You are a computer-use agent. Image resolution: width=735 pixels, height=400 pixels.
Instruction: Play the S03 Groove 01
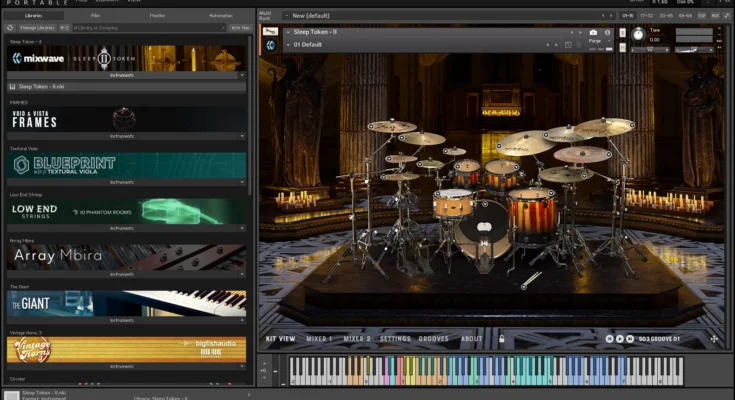[x=620, y=339]
